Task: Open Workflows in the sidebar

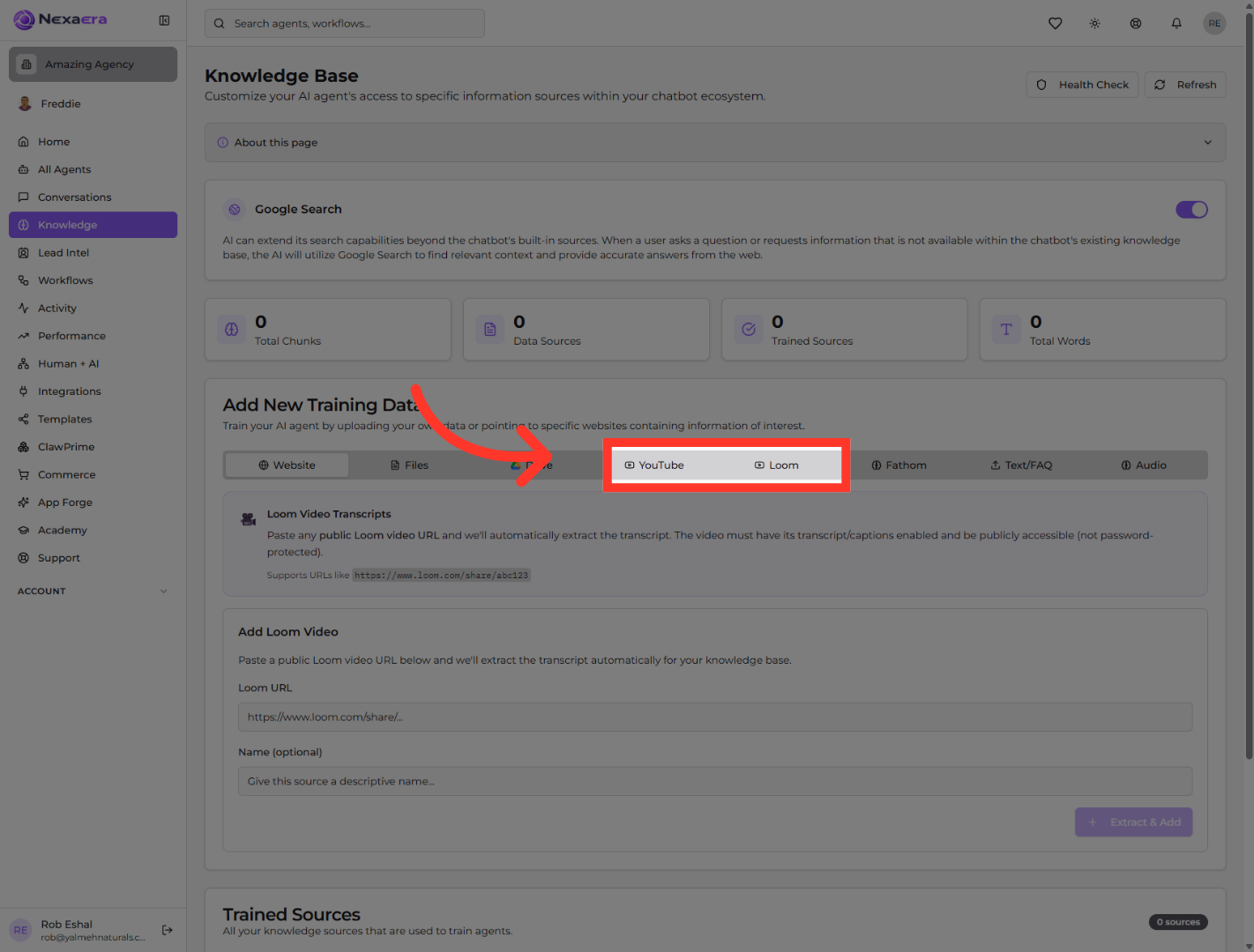Action: coord(93,280)
